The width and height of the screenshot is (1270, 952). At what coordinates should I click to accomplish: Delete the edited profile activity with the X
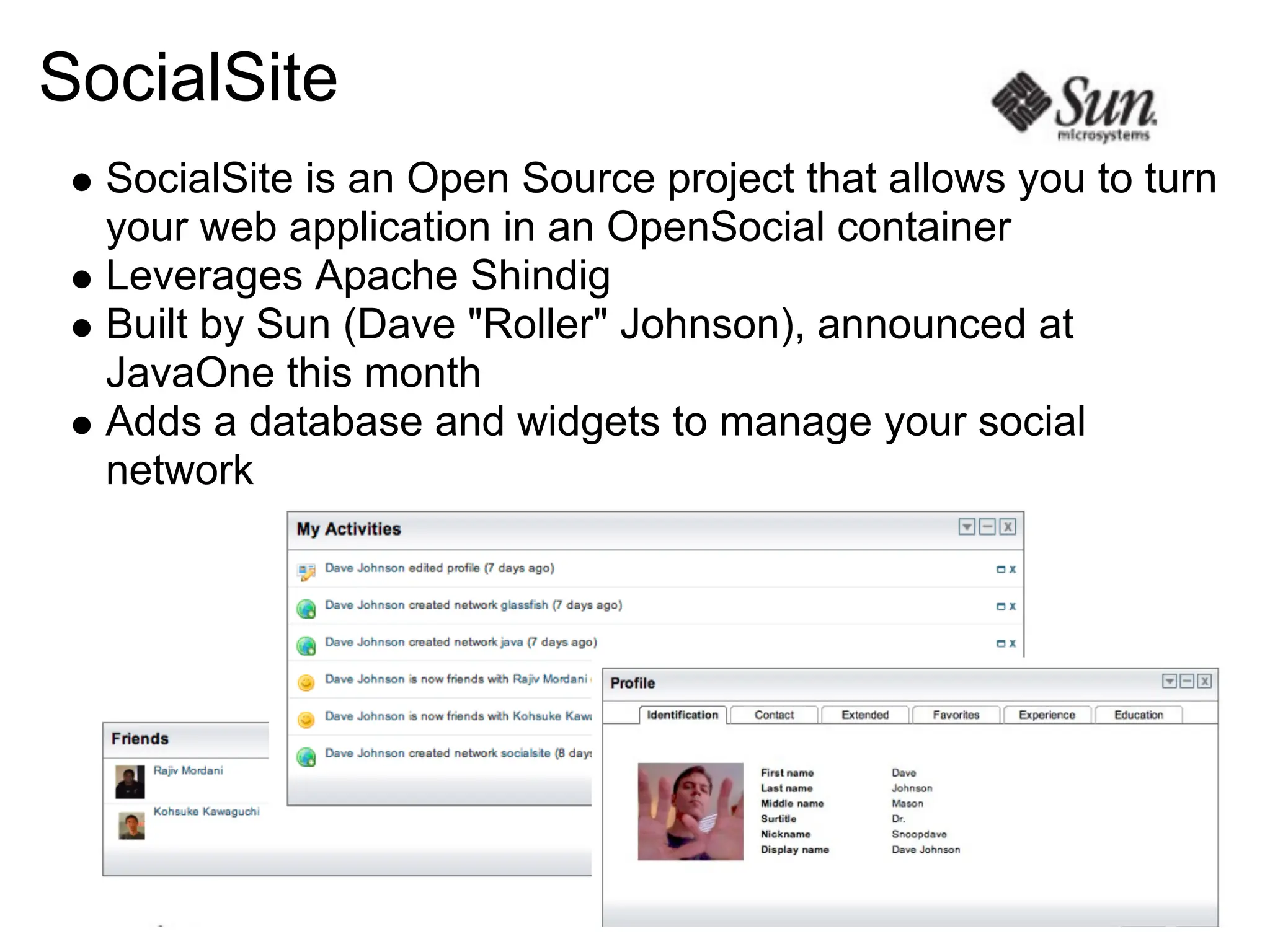pos(1012,569)
